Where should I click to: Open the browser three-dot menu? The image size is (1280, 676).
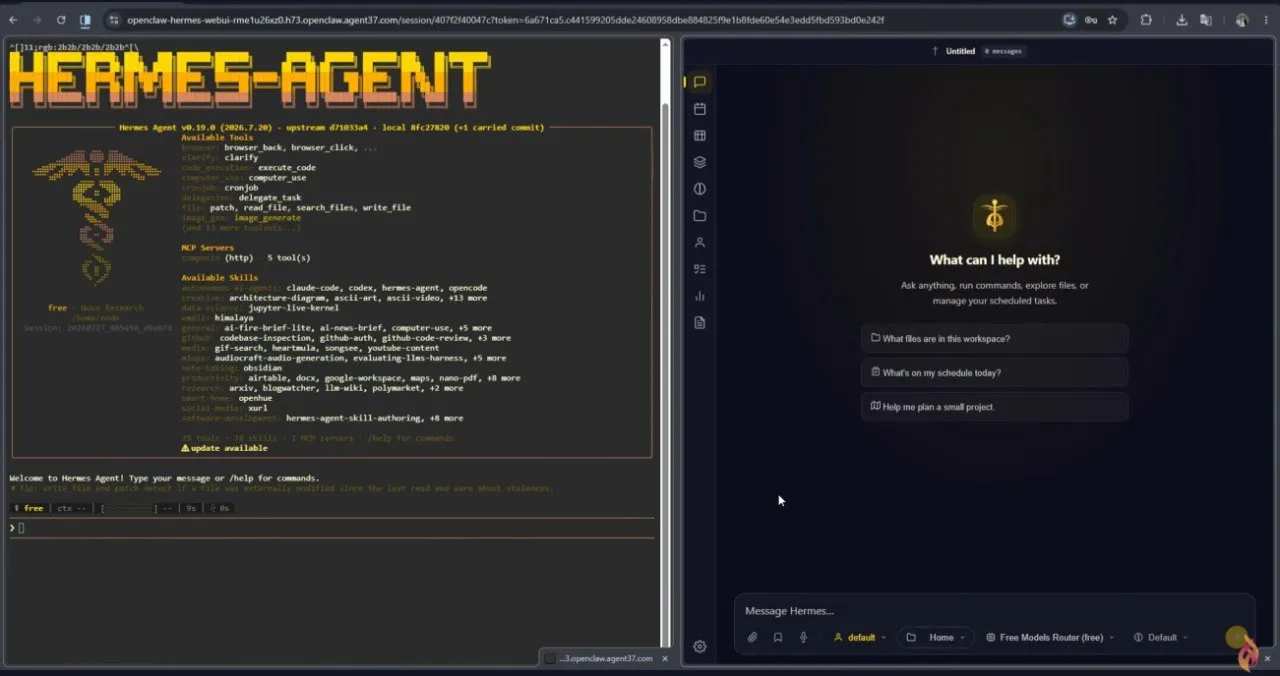click(1267, 20)
